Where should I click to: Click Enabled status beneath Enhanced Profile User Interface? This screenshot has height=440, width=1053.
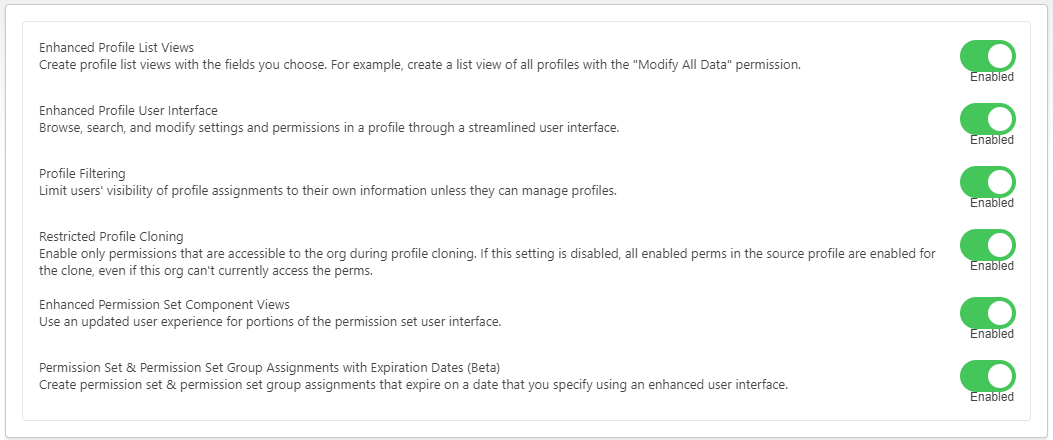pyautogui.click(x=991, y=140)
